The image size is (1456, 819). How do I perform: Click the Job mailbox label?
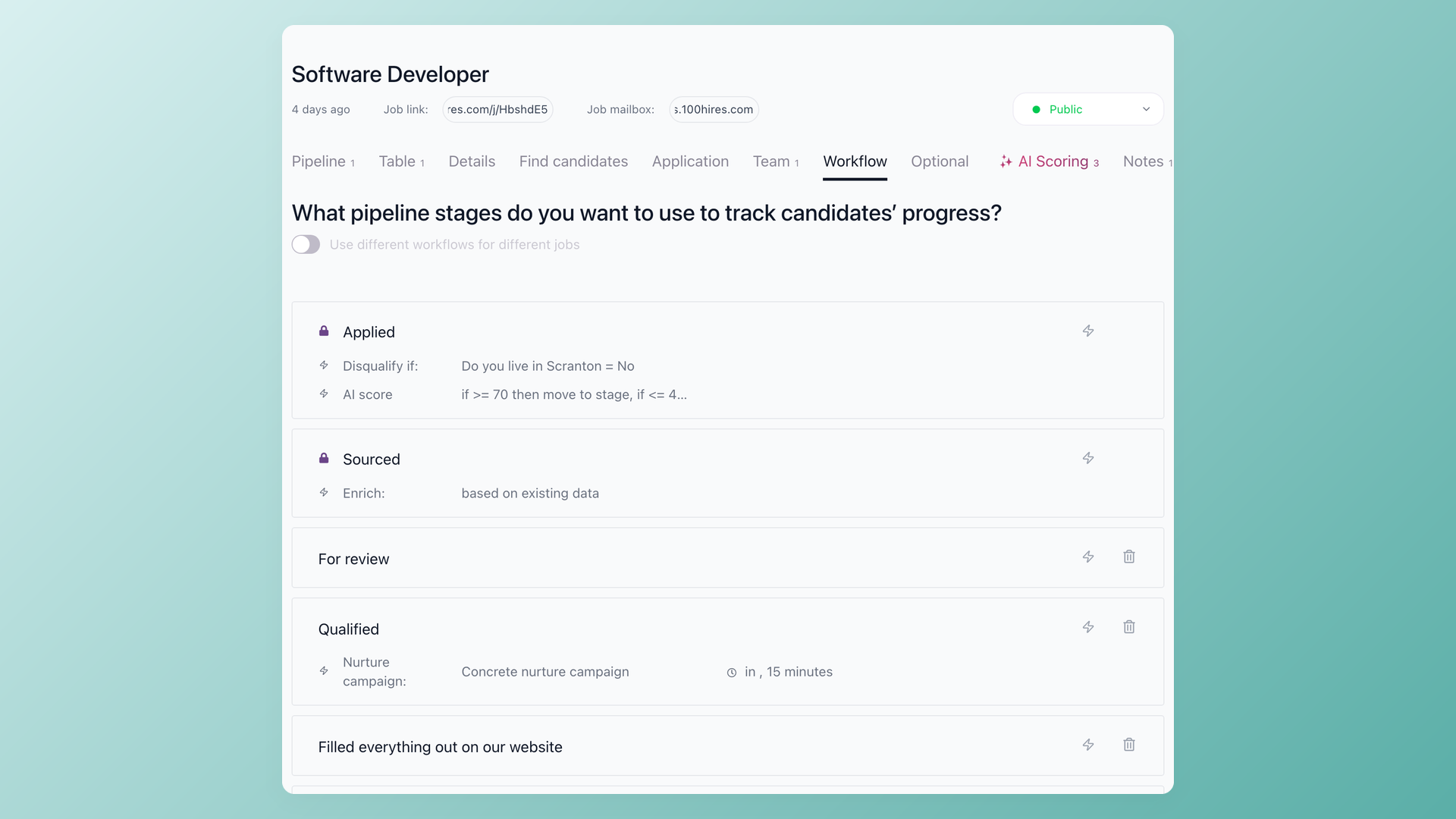620,109
